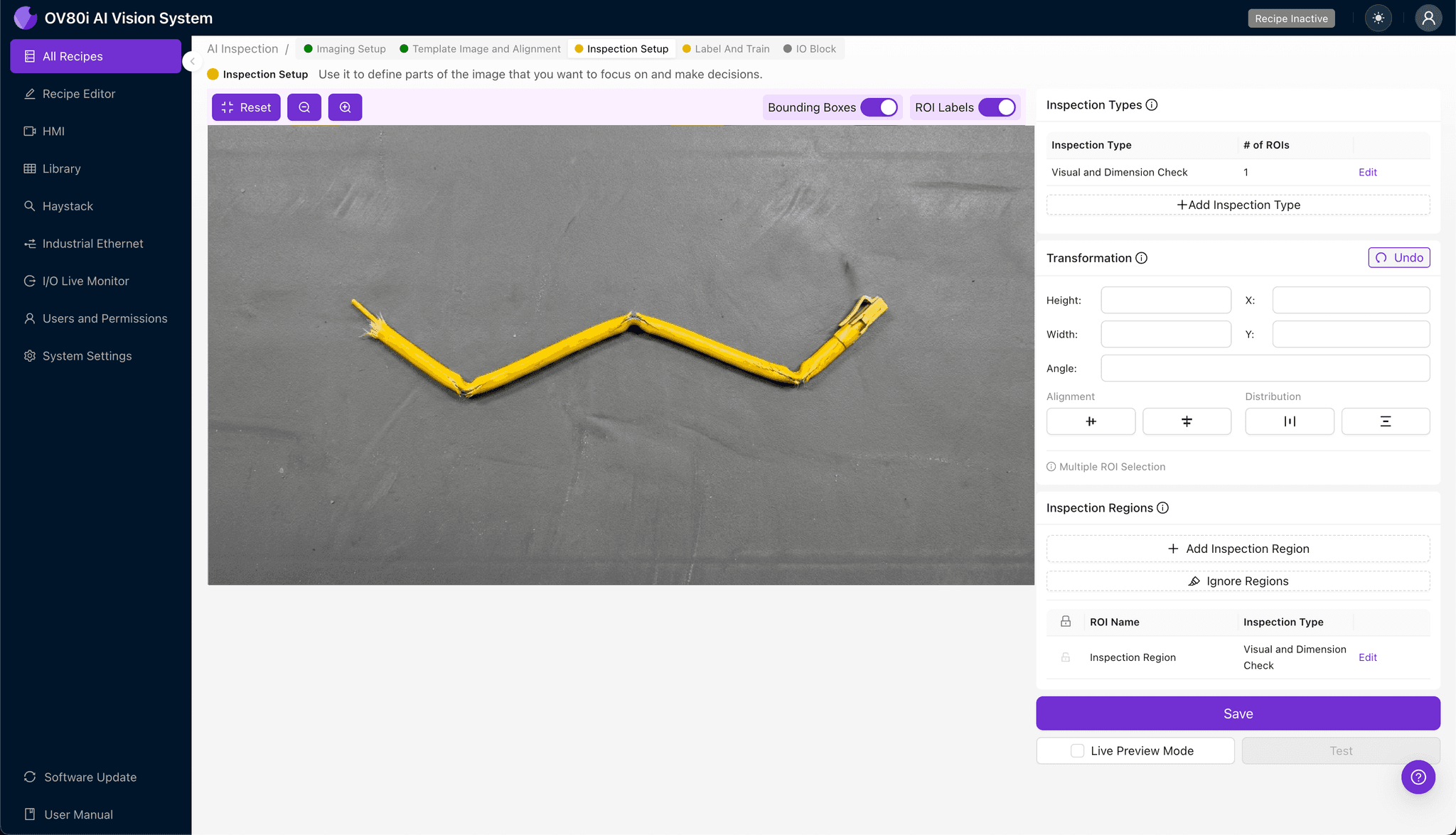Switch to Template Image and Alignment tab
The image size is (1456, 835).
coord(480,49)
